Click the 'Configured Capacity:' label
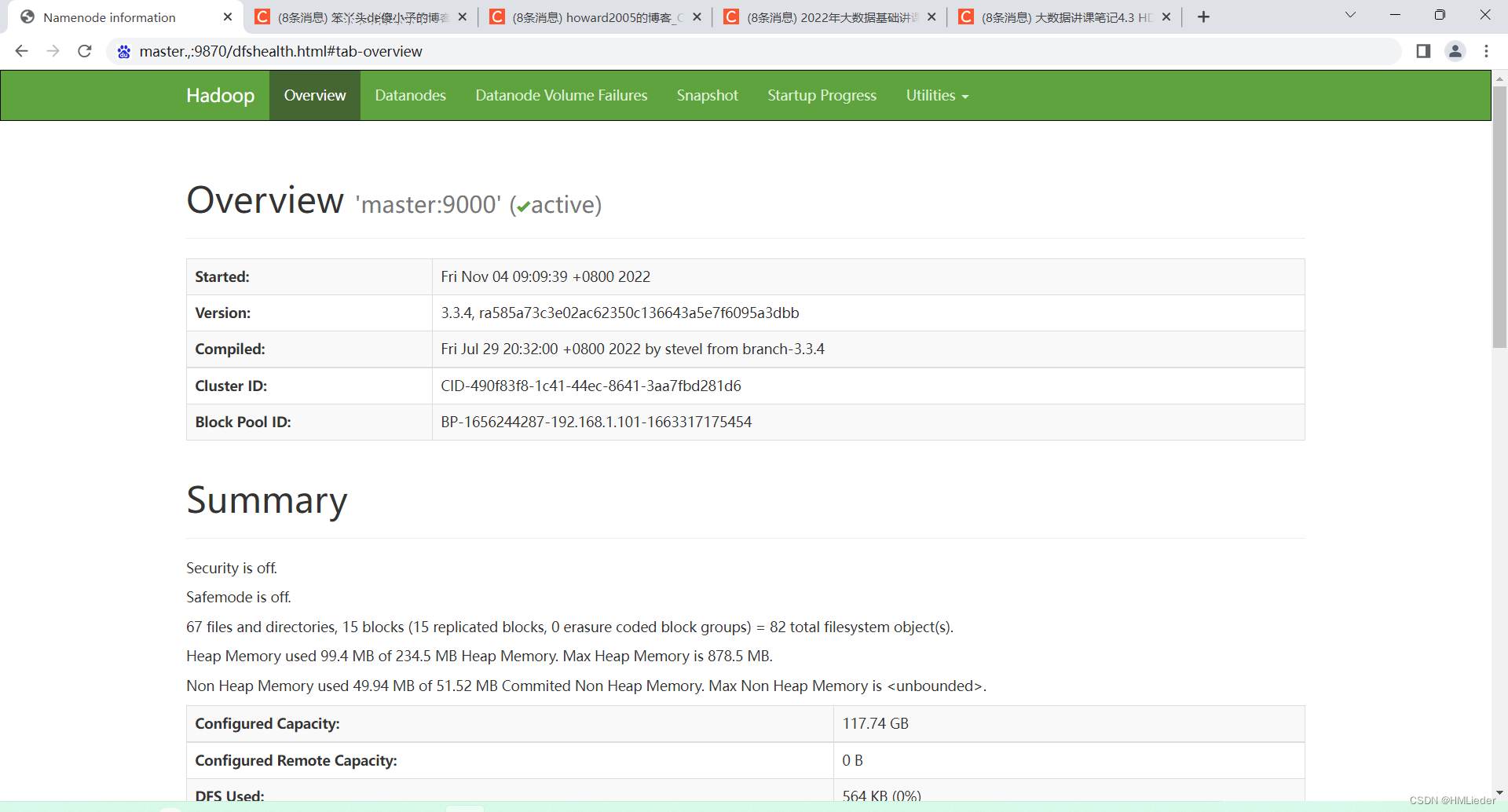This screenshot has width=1508, height=812. [x=267, y=723]
